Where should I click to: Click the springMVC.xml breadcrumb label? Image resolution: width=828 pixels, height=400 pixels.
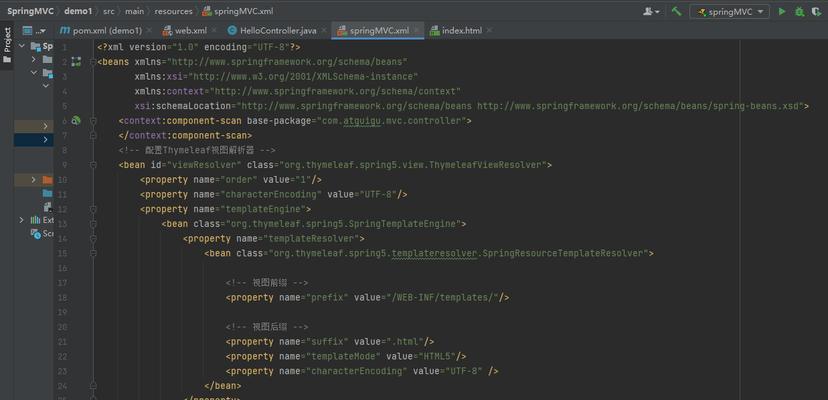click(244, 11)
